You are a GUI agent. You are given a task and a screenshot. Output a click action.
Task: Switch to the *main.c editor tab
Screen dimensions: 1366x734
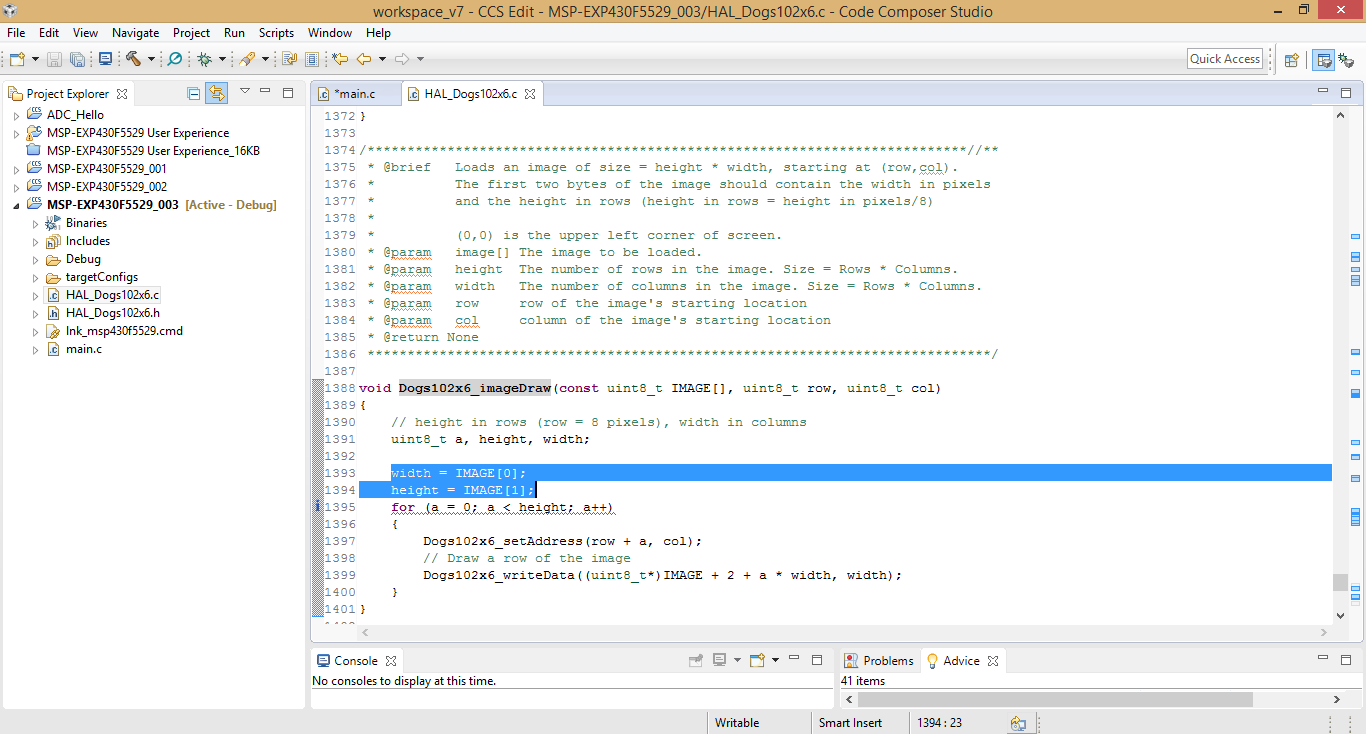click(354, 92)
